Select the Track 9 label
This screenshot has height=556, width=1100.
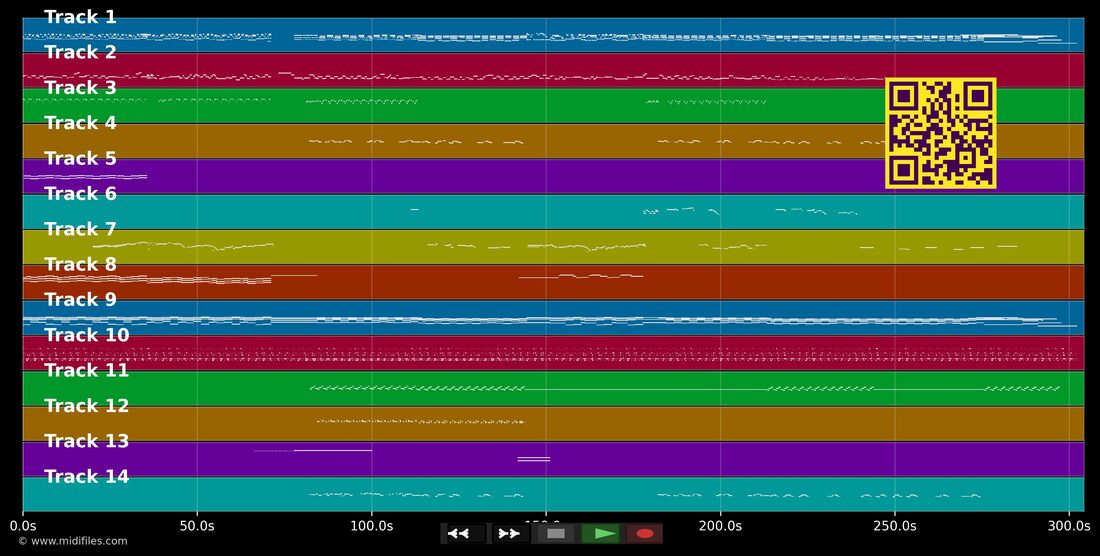80,300
